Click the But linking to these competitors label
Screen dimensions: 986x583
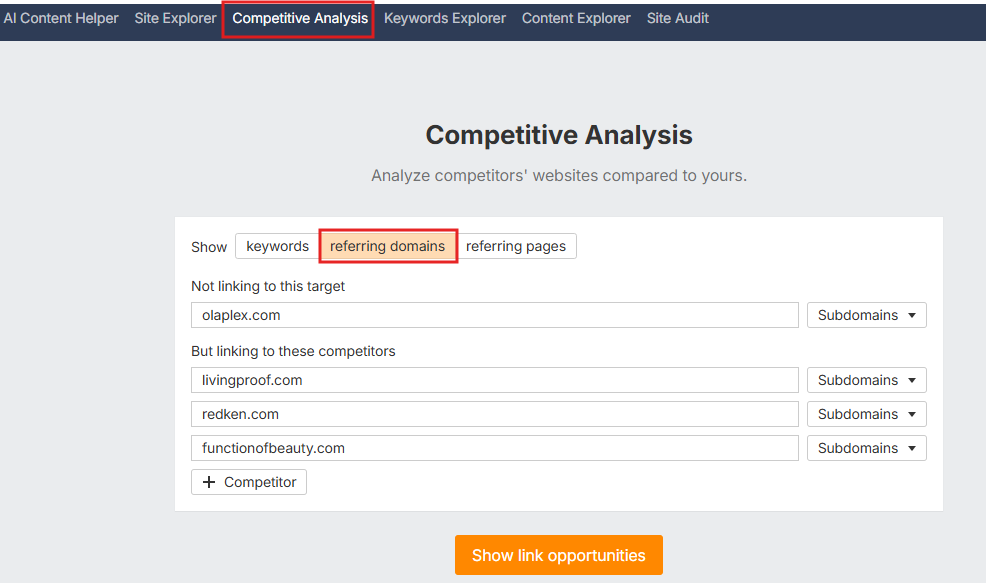(x=293, y=351)
